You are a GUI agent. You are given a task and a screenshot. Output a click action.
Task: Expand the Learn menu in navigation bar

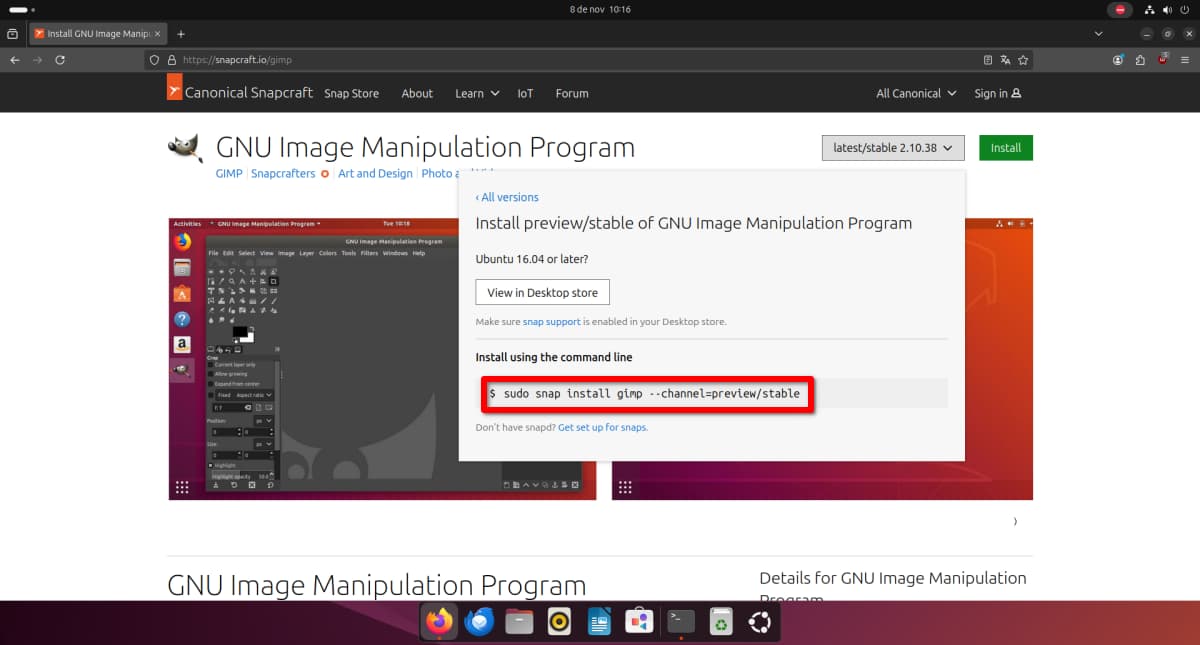(x=476, y=93)
